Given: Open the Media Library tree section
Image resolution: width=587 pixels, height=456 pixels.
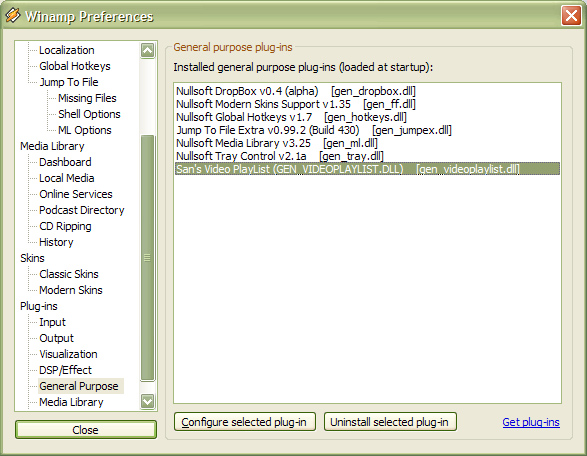Looking at the screenshot, I should (52, 146).
